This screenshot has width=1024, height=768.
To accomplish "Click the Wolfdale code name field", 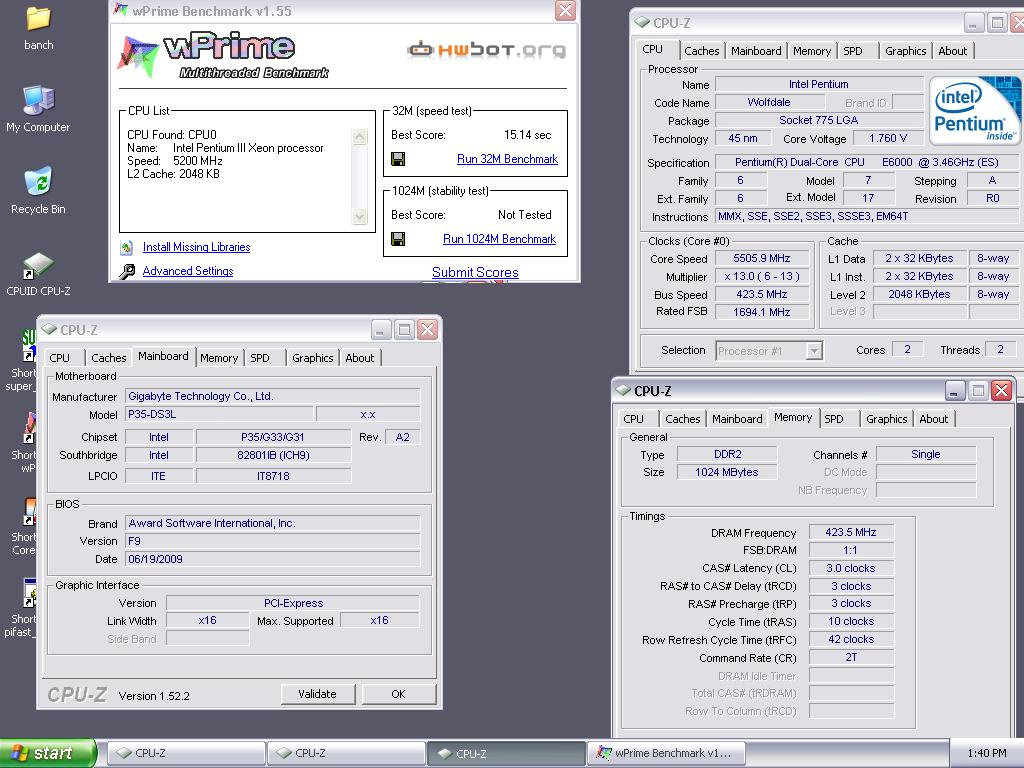I will pyautogui.click(x=769, y=103).
